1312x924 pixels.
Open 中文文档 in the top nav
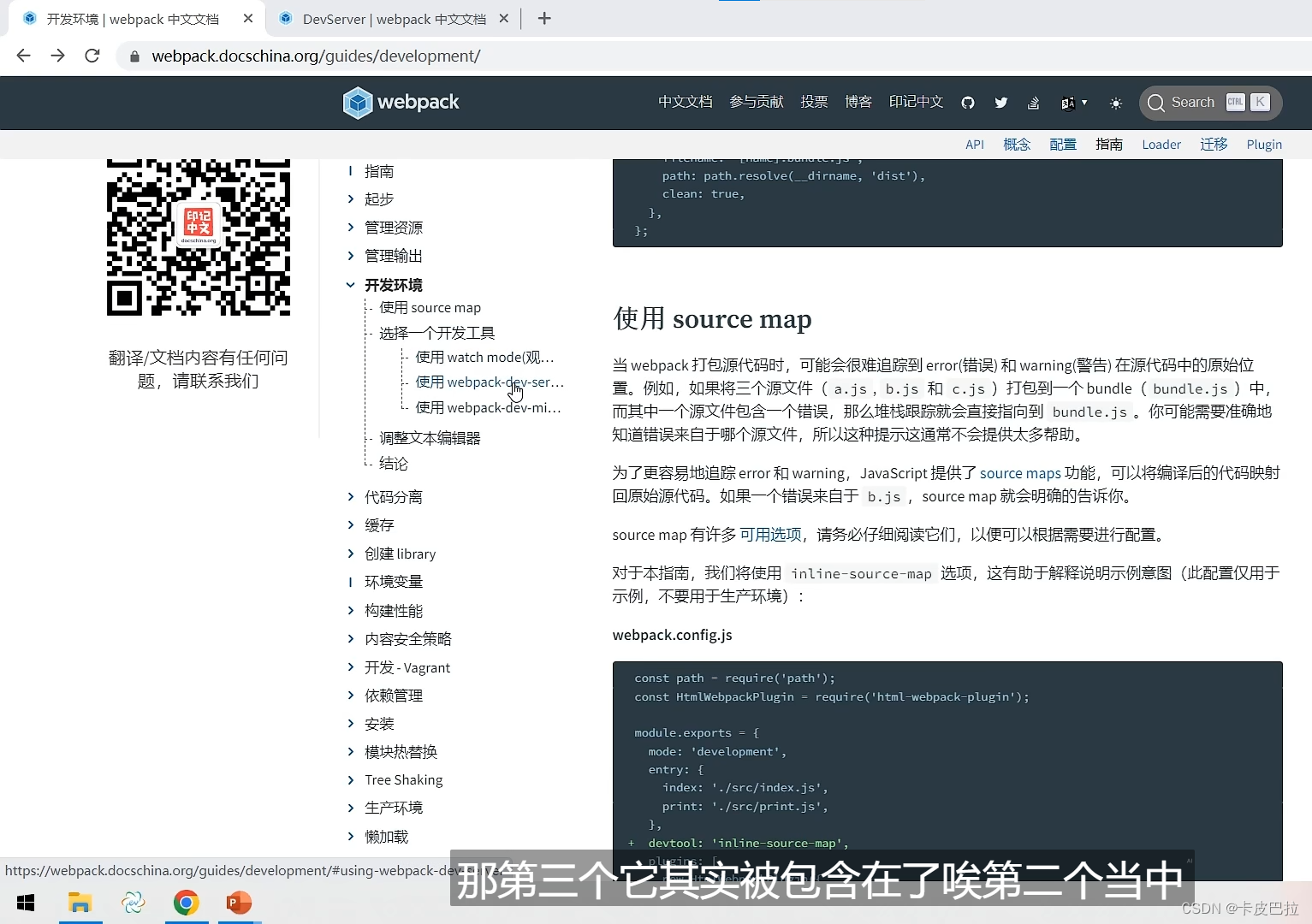point(685,102)
